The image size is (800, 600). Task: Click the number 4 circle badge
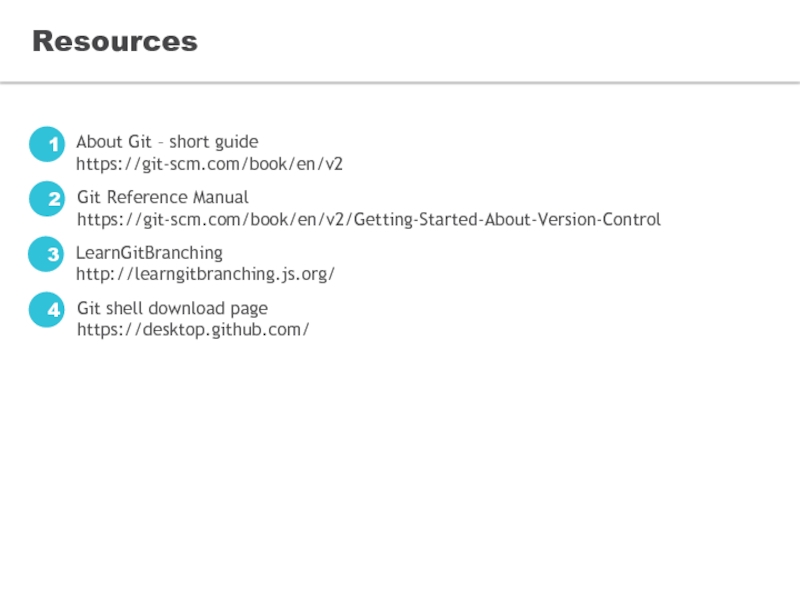46,310
